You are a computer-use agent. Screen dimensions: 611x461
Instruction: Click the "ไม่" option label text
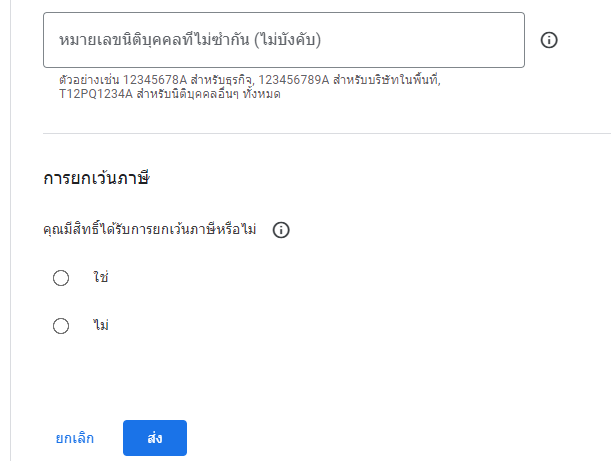pyautogui.click(x=100, y=325)
